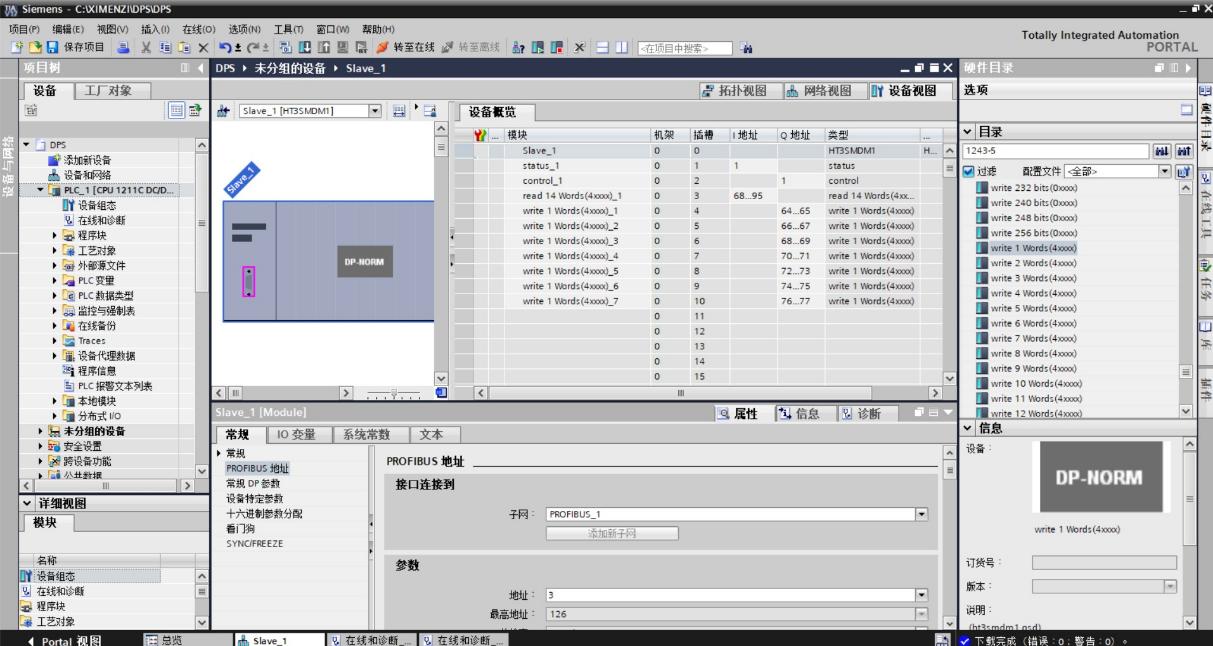The image size is (1213, 646).
Task: Switch to 系统常数 properties tab
Action: (369, 434)
